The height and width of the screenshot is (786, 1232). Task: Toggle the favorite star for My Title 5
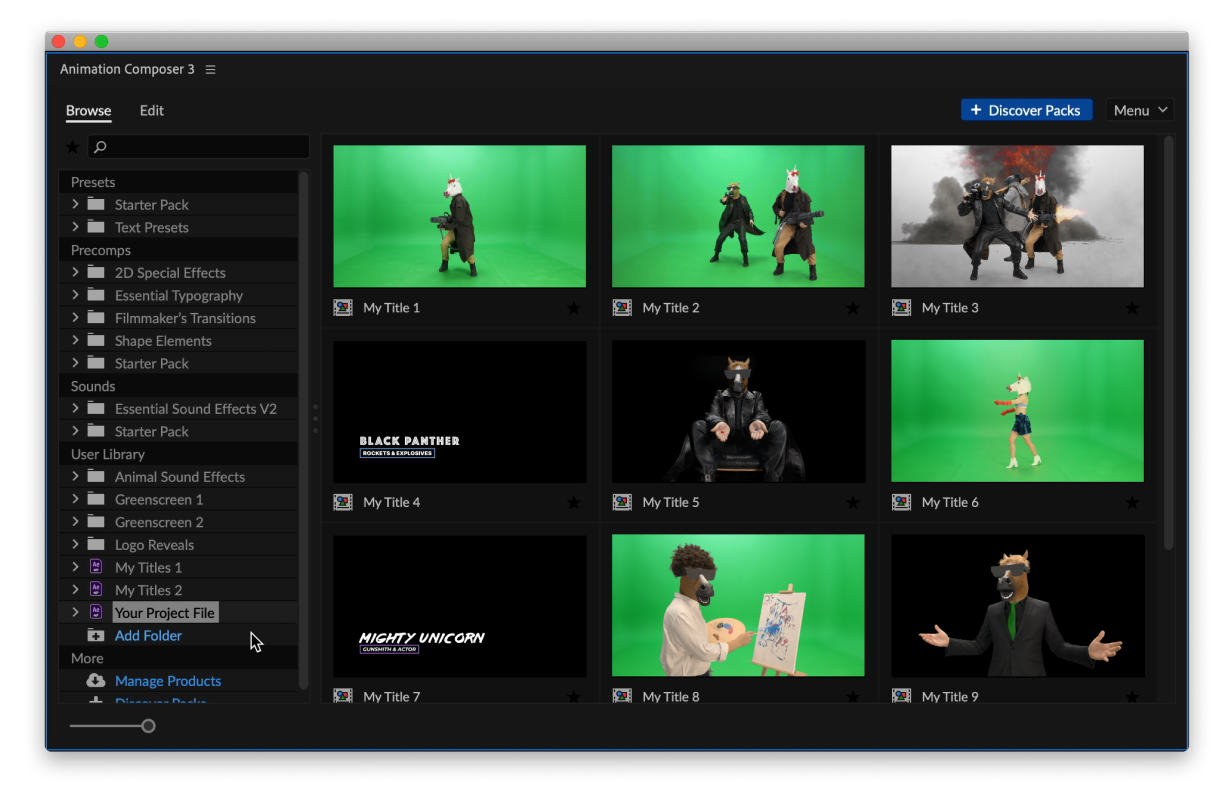pyautogui.click(x=853, y=502)
